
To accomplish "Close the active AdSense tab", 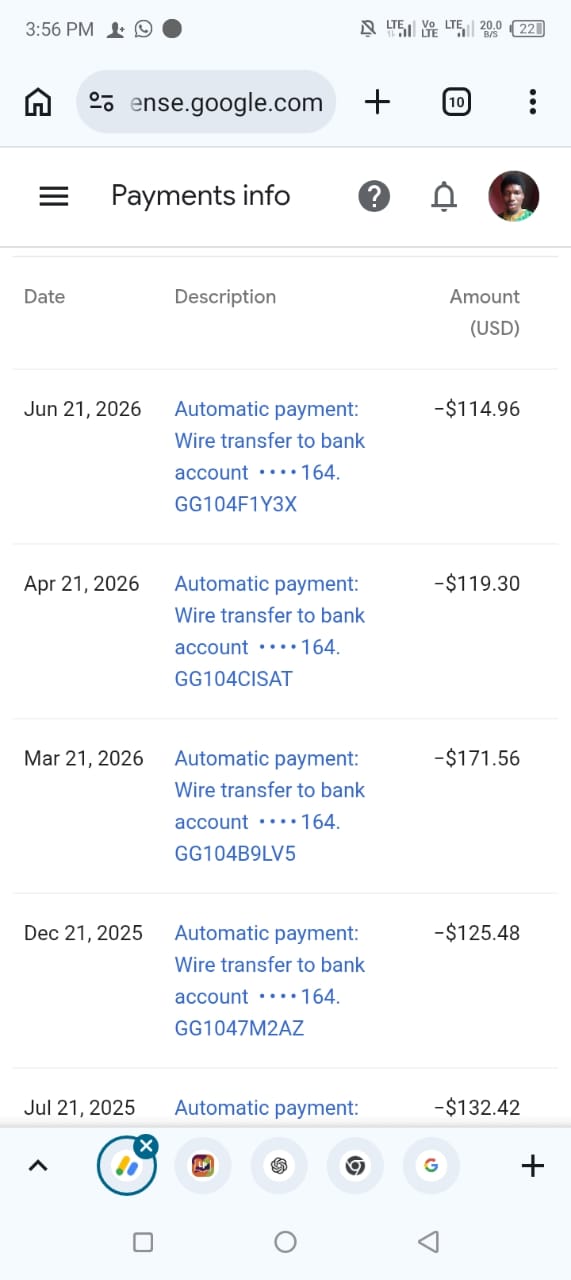I will tap(146, 1146).
